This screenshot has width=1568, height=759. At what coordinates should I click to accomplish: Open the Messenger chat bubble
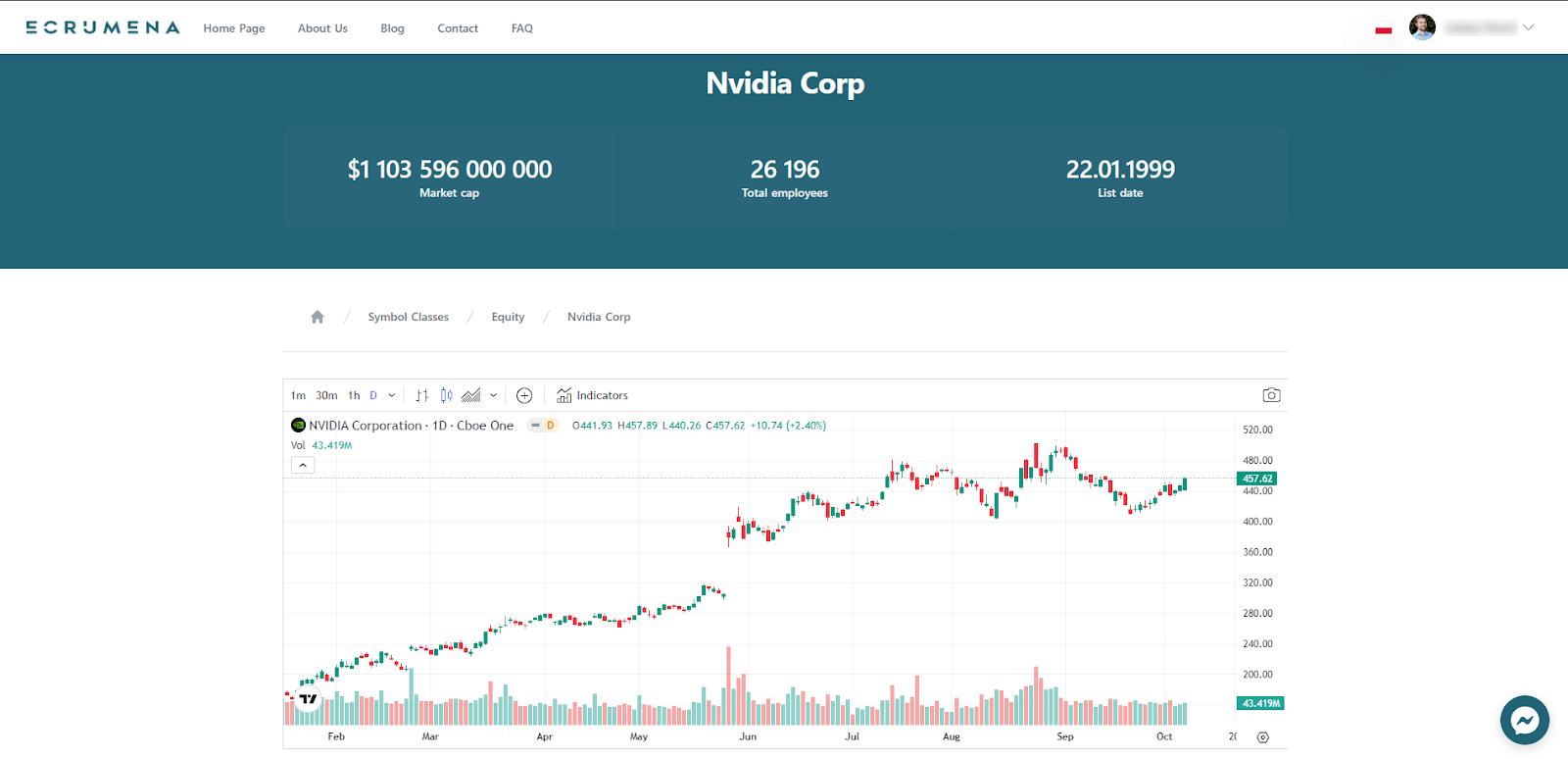point(1524,721)
